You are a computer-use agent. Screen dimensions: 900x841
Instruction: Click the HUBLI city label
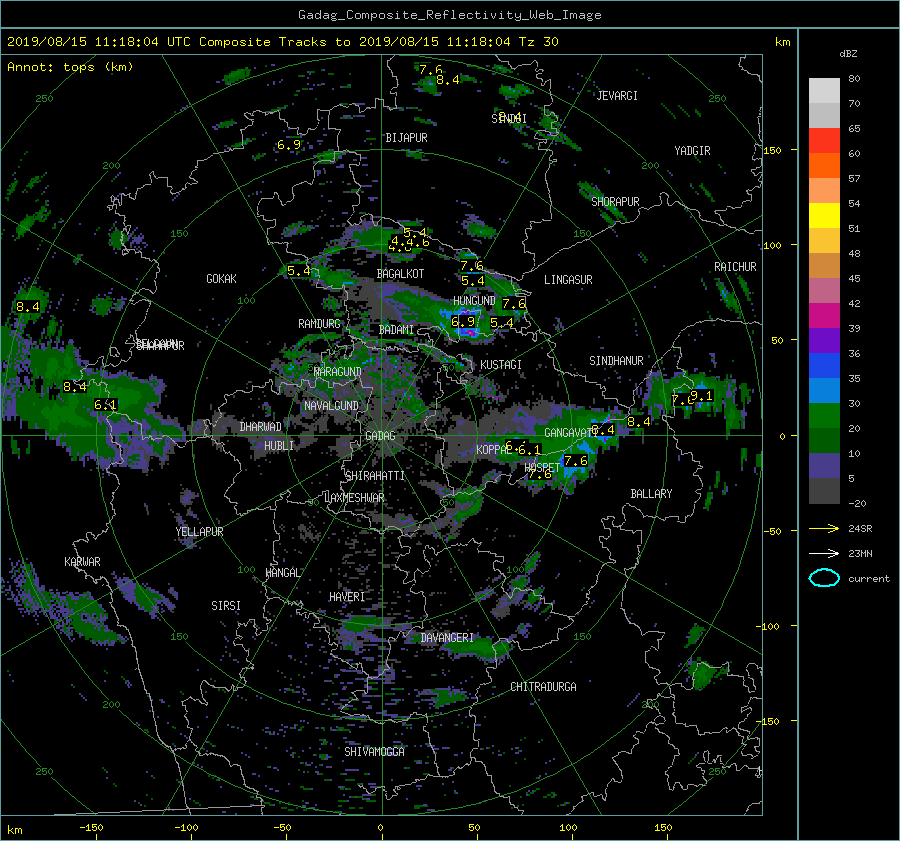click(x=279, y=446)
